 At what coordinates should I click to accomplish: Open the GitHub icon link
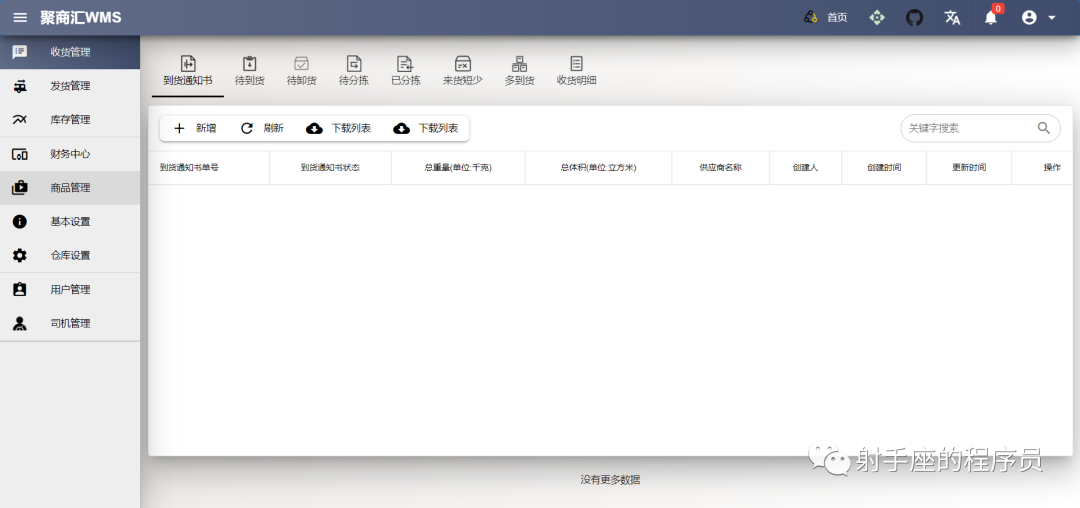click(914, 18)
